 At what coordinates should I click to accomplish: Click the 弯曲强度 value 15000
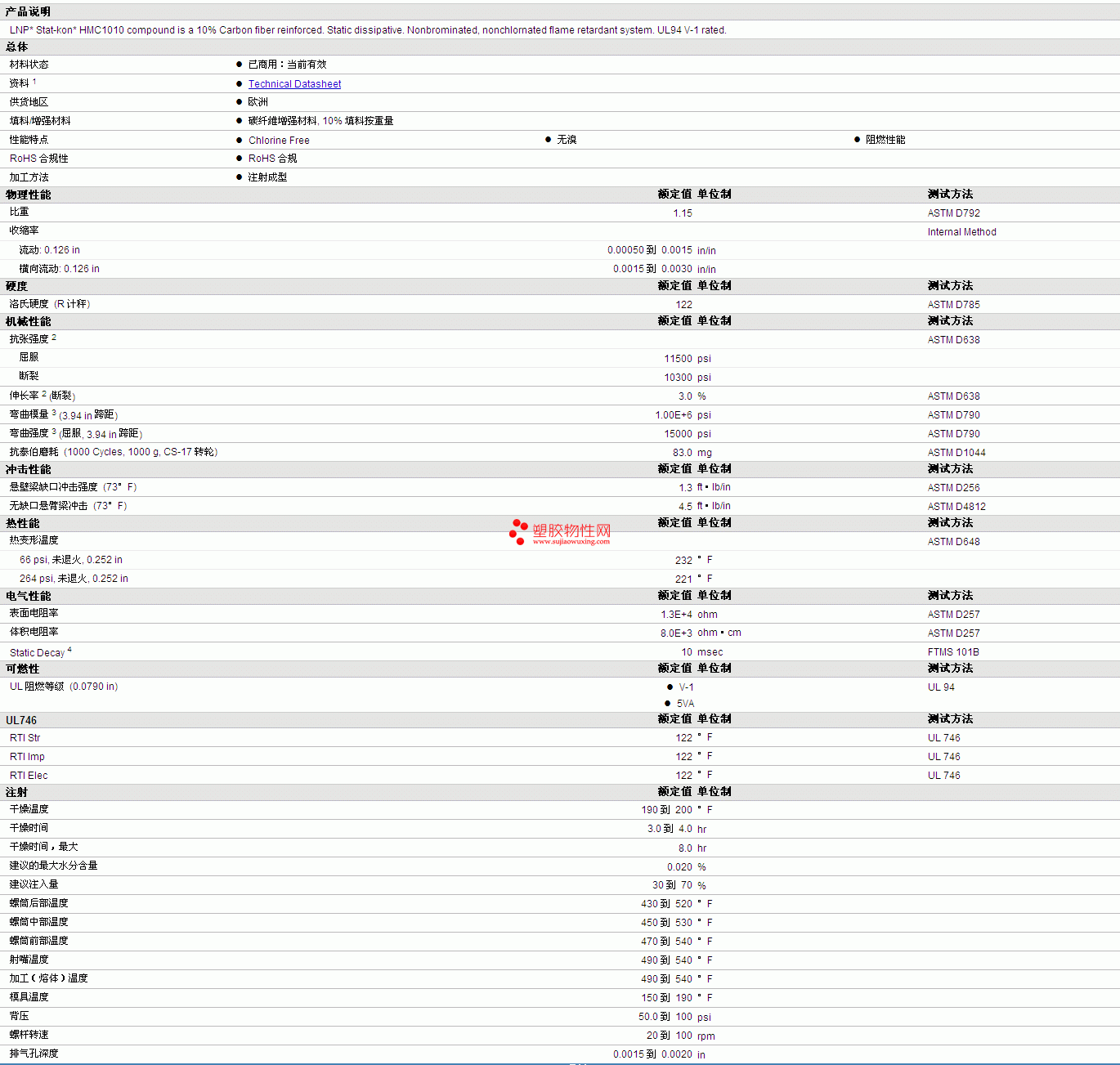[678, 434]
